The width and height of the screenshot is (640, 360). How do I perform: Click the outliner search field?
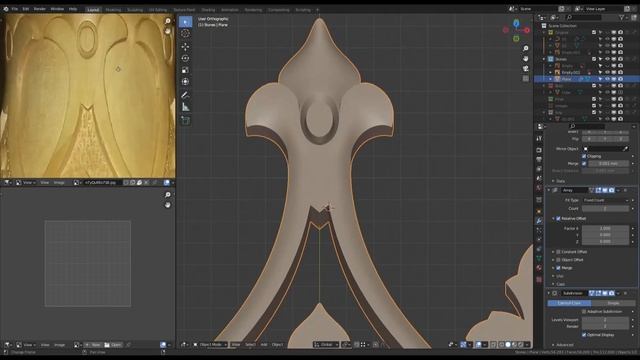[x=583, y=18]
